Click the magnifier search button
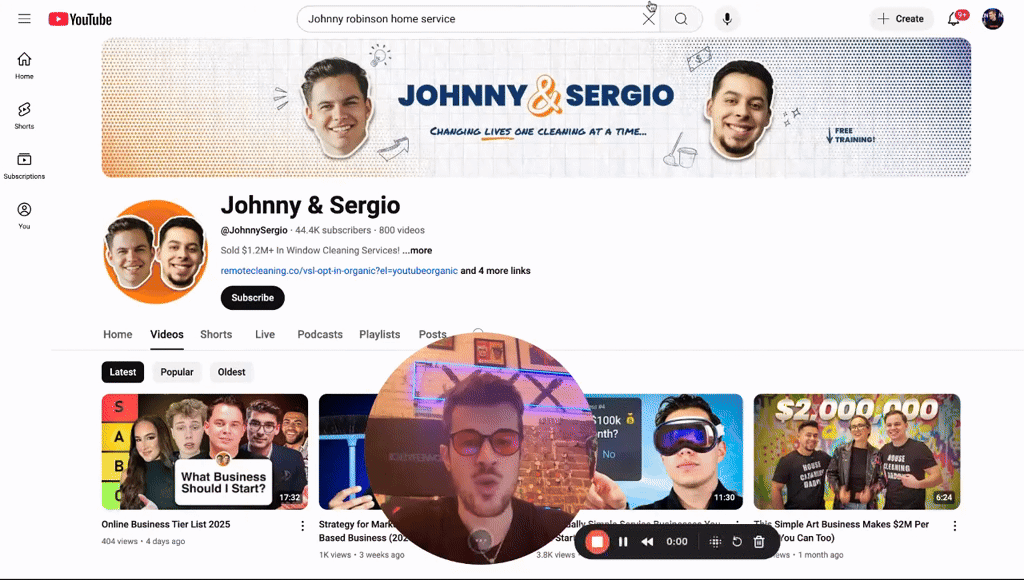 681,19
